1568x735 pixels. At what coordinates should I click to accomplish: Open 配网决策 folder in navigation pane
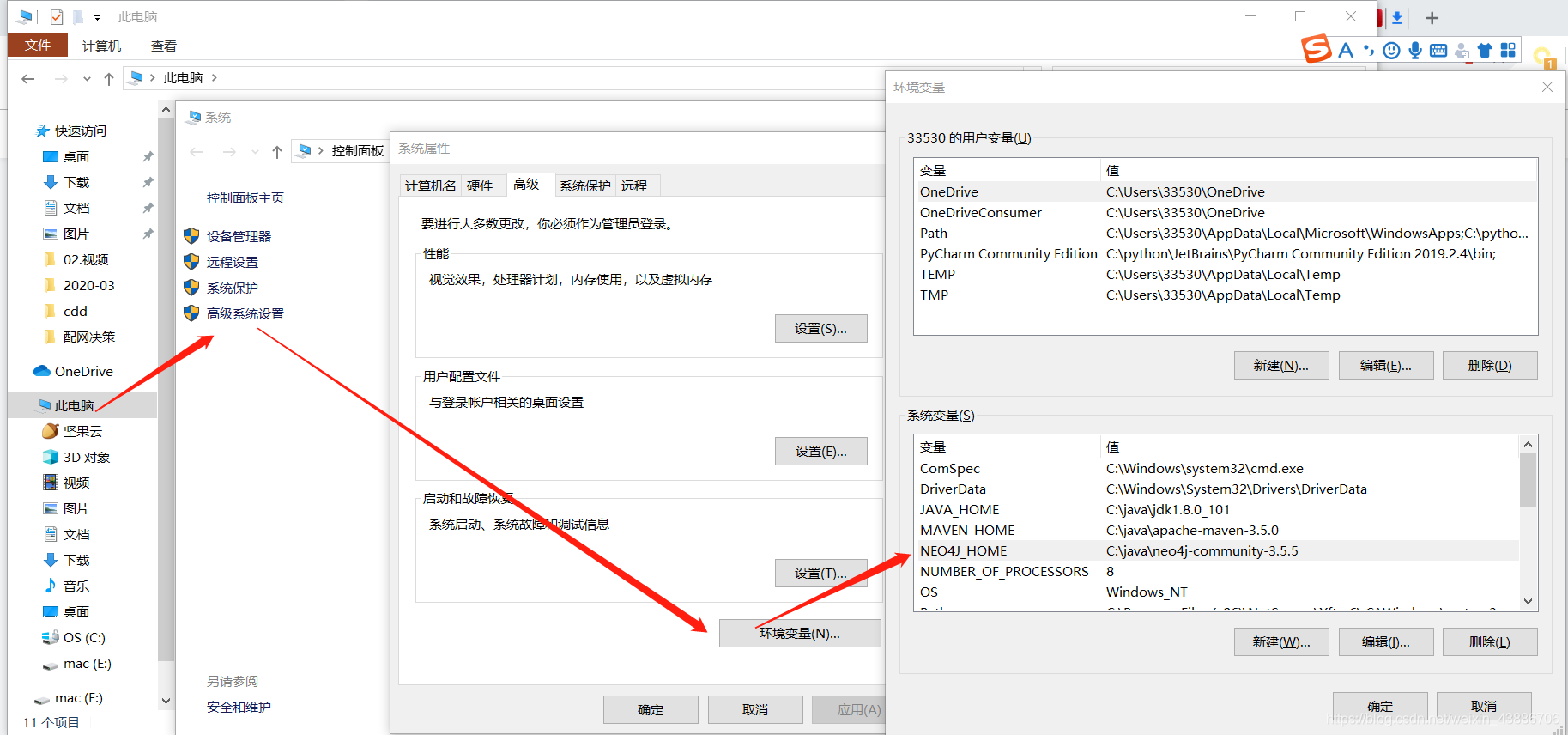click(x=88, y=337)
